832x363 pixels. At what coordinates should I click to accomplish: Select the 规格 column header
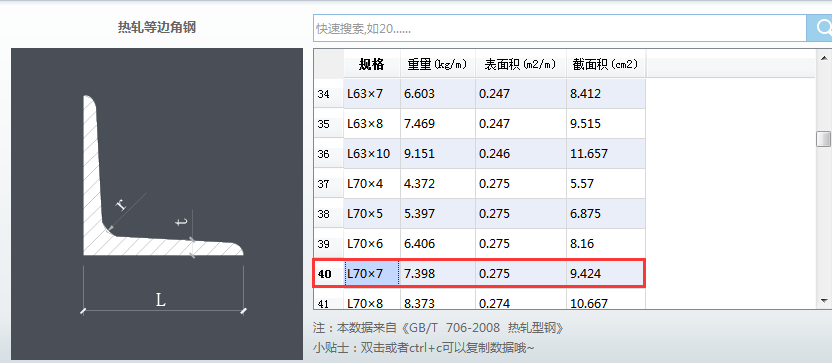[x=372, y=65]
